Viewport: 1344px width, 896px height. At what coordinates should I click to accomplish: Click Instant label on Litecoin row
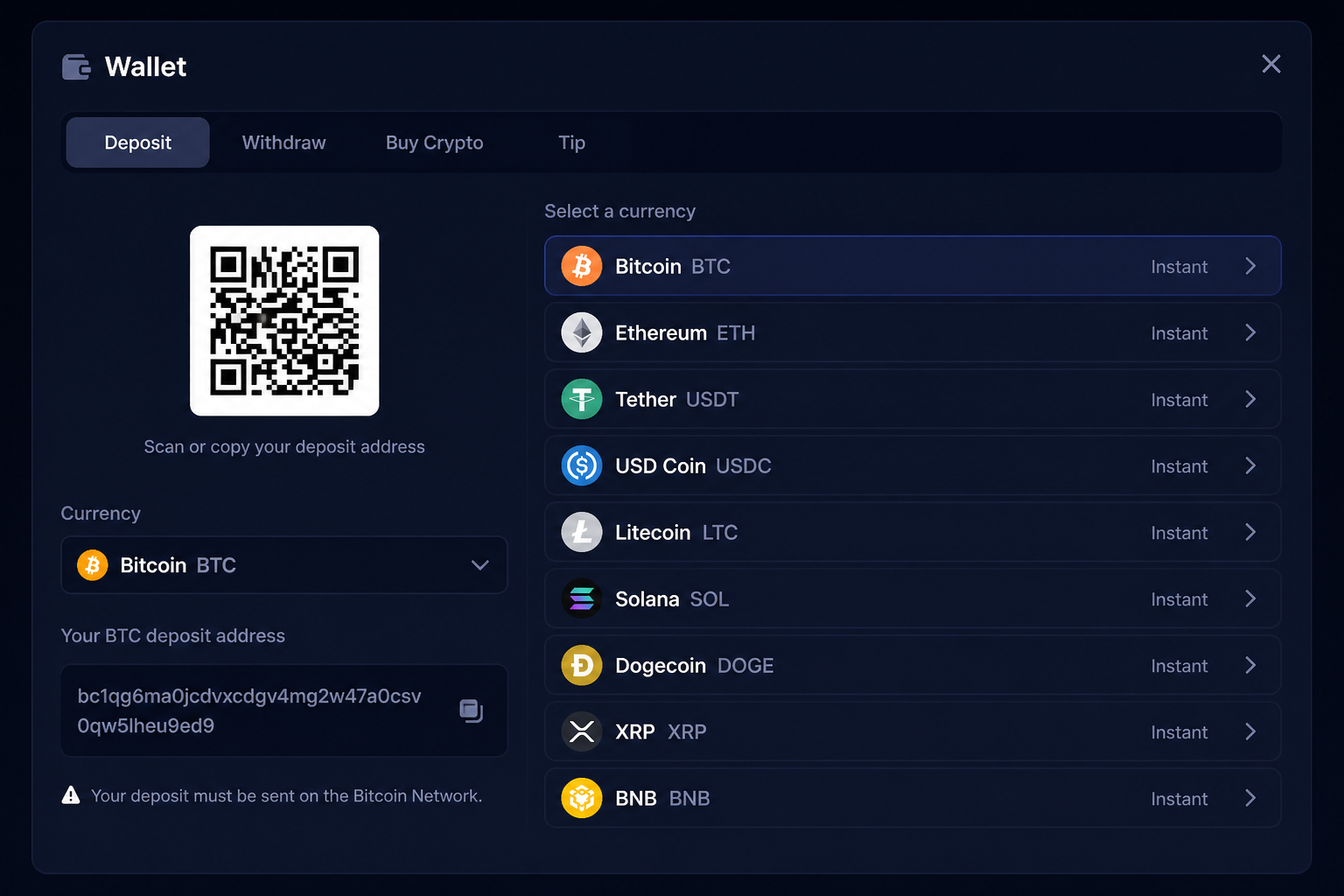(1179, 533)
